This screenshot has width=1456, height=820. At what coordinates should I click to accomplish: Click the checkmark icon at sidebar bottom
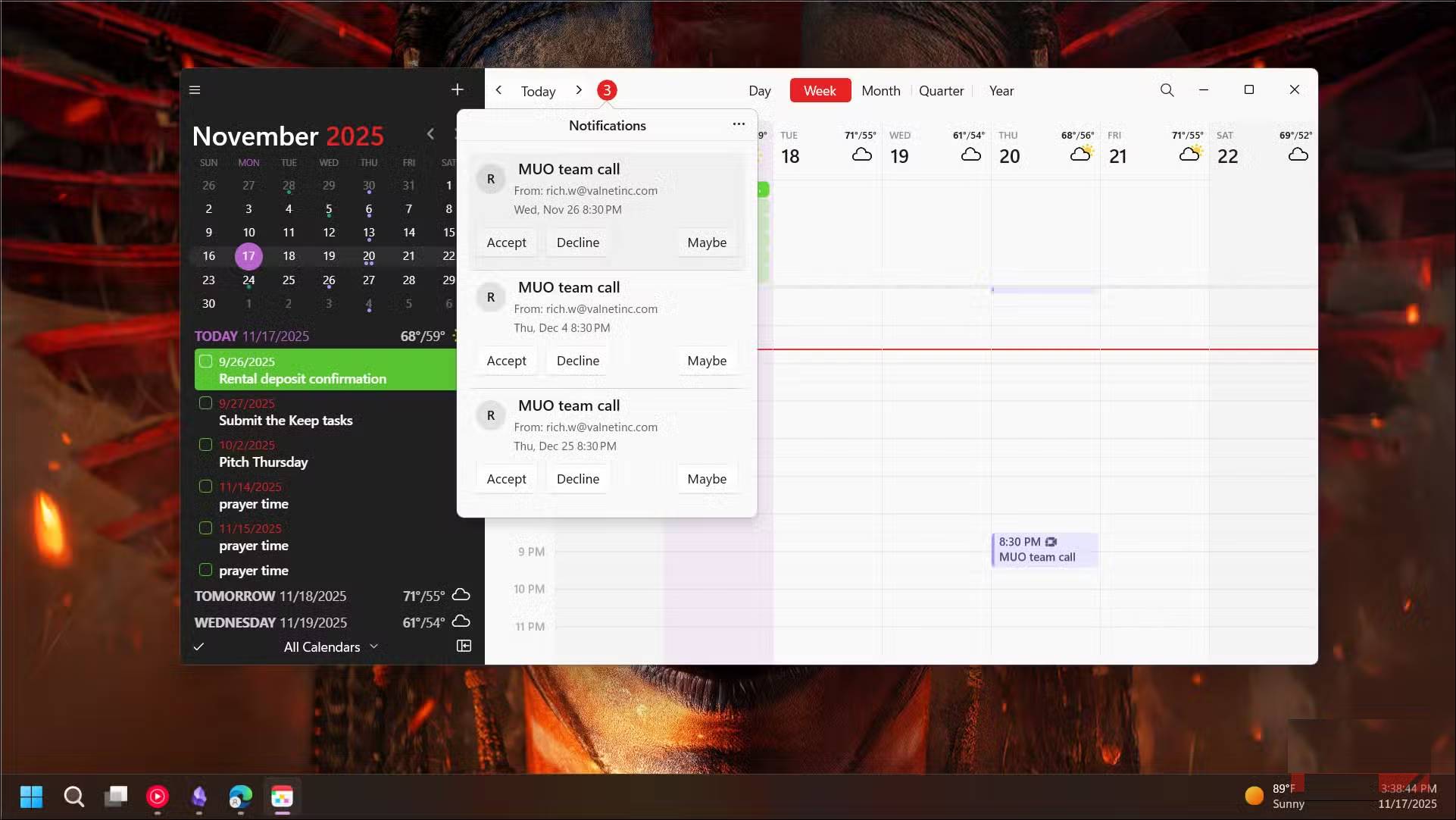(198, 646)
